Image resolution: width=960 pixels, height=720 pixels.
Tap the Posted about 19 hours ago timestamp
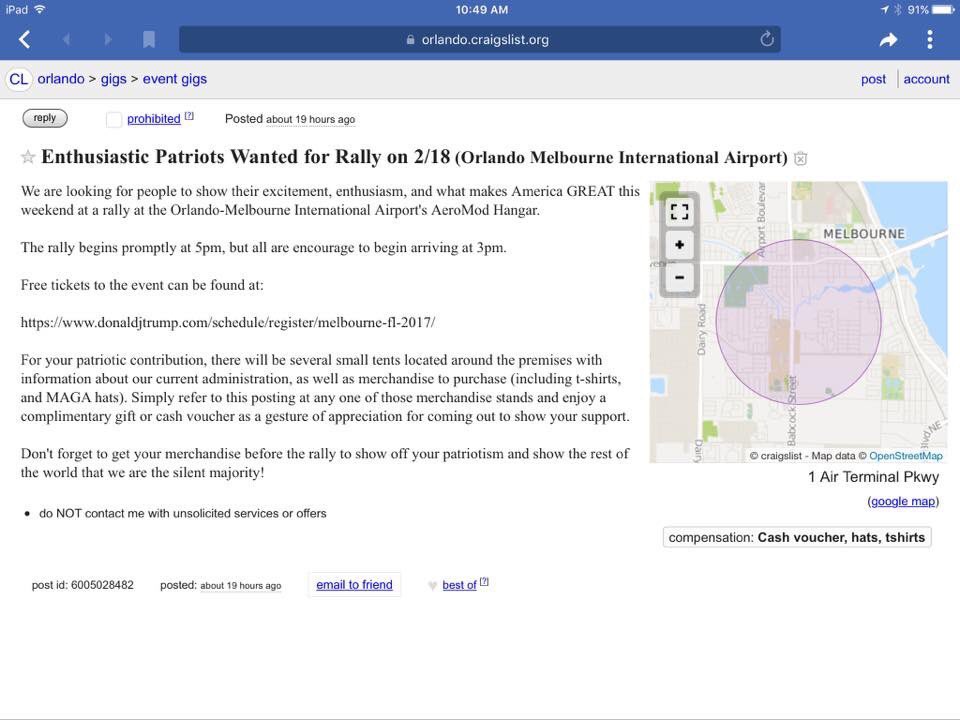coord(290,119)
